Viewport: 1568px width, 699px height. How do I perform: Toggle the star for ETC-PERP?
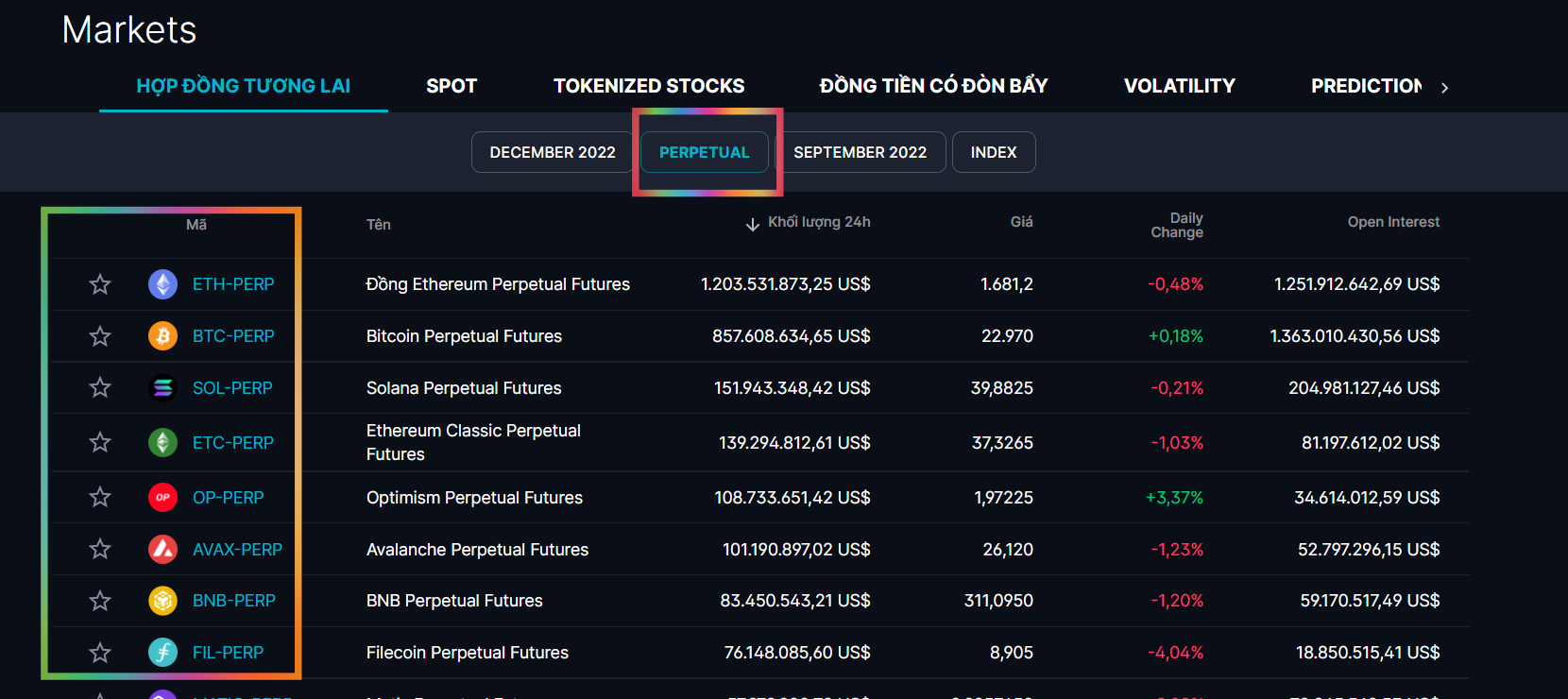pos(100,442)
